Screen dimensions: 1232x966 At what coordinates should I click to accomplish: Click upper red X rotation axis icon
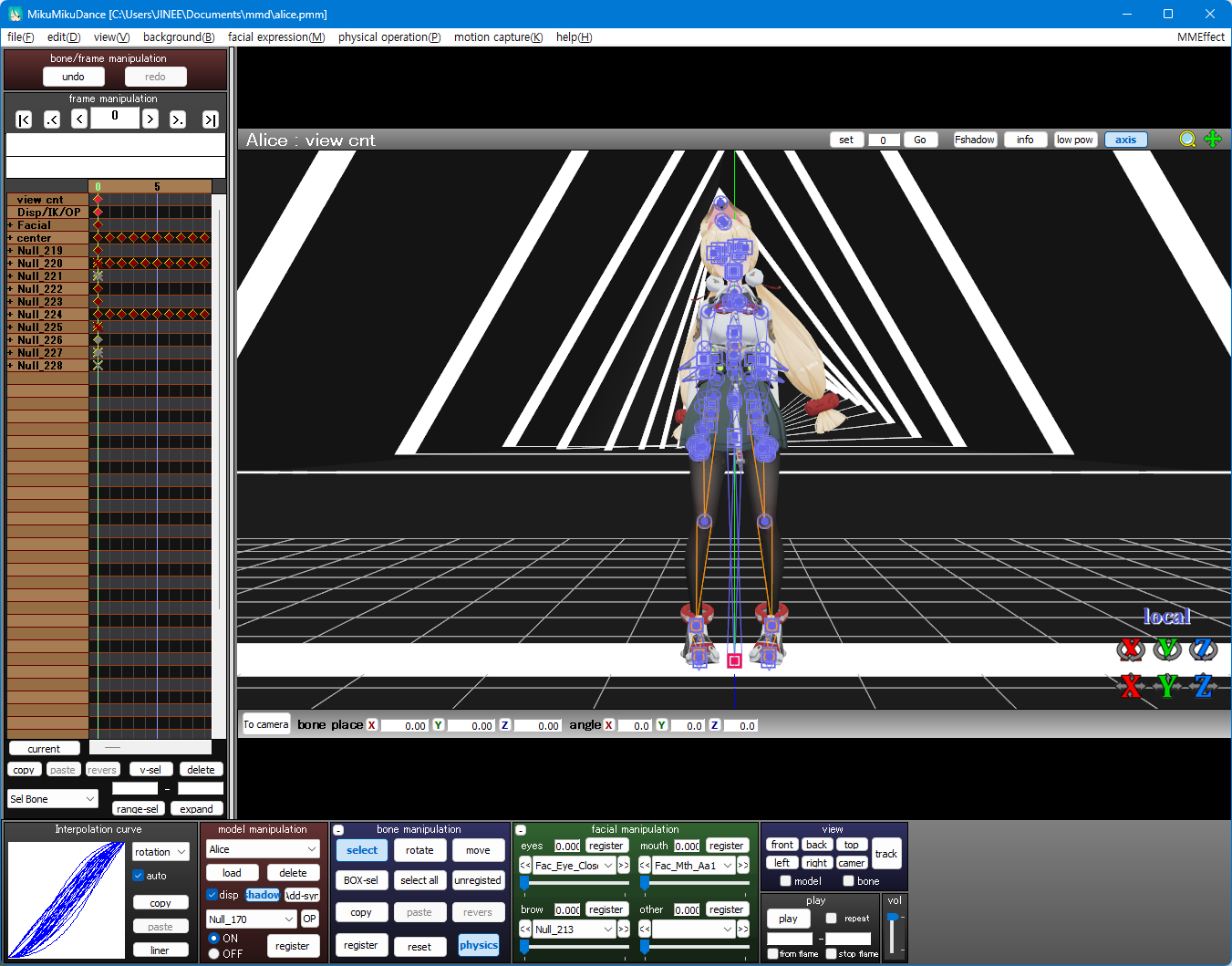pyautogui.click(x=1131, y=649)
